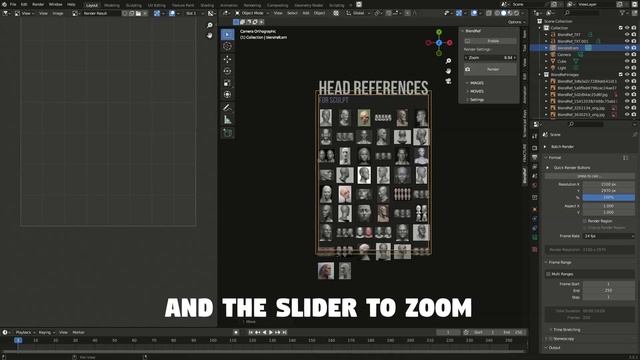640x360 pixels.
Task: Click the Resolution X value field
Action: [609, 184]
